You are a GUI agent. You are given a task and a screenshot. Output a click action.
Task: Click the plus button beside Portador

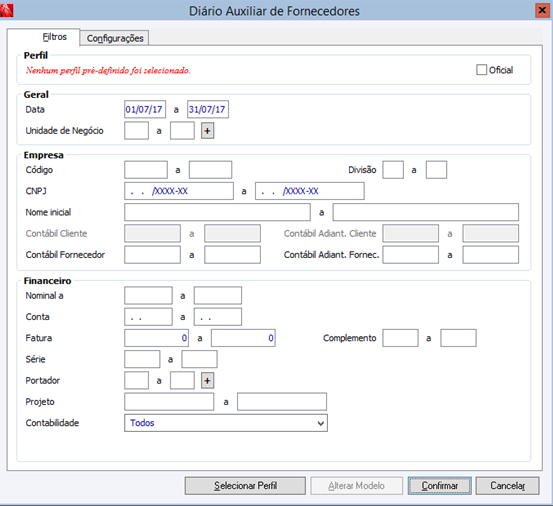click(x=207, y=380)
